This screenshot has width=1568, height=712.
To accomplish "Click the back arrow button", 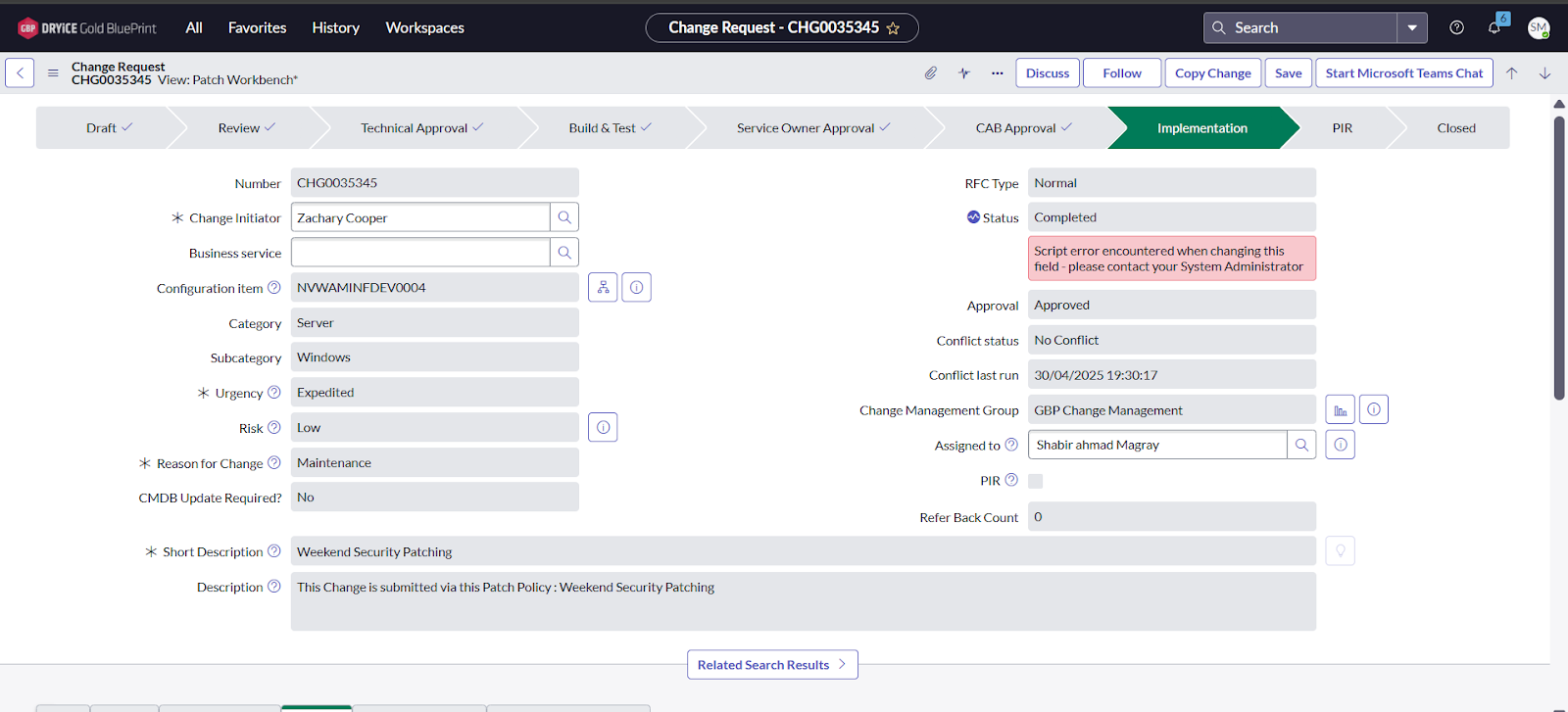I will [x=20, y=72].
